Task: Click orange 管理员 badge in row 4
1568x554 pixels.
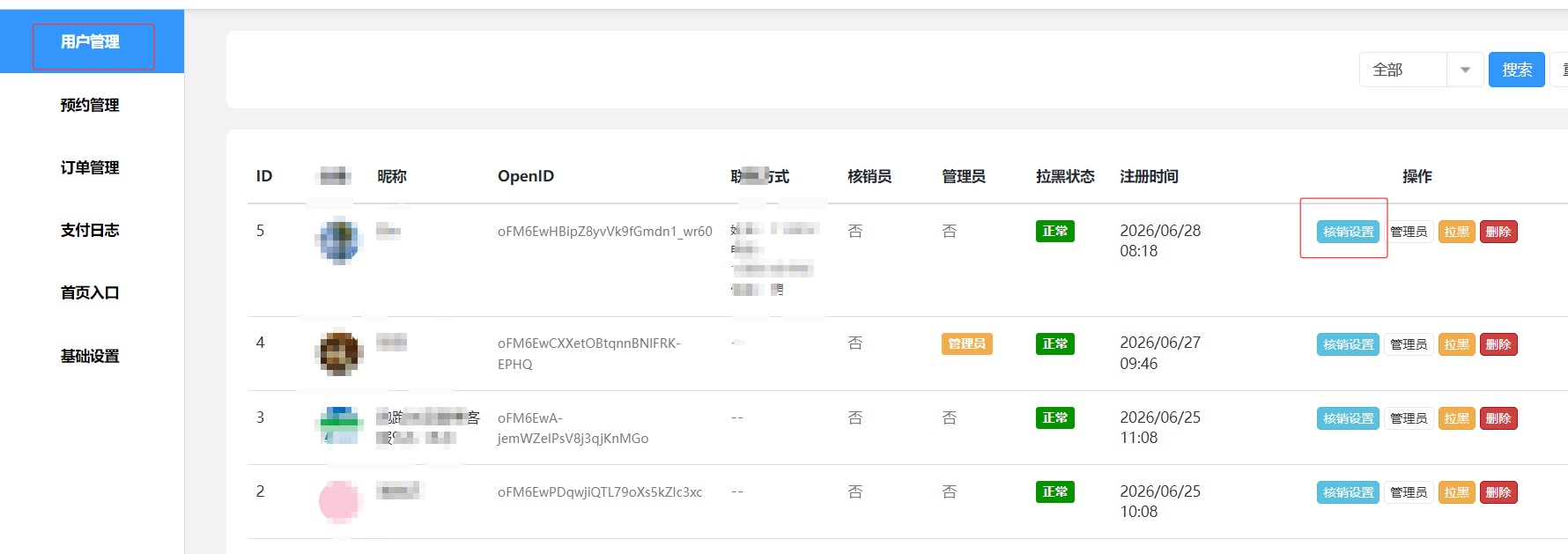Action: click(x=966, y=343)
